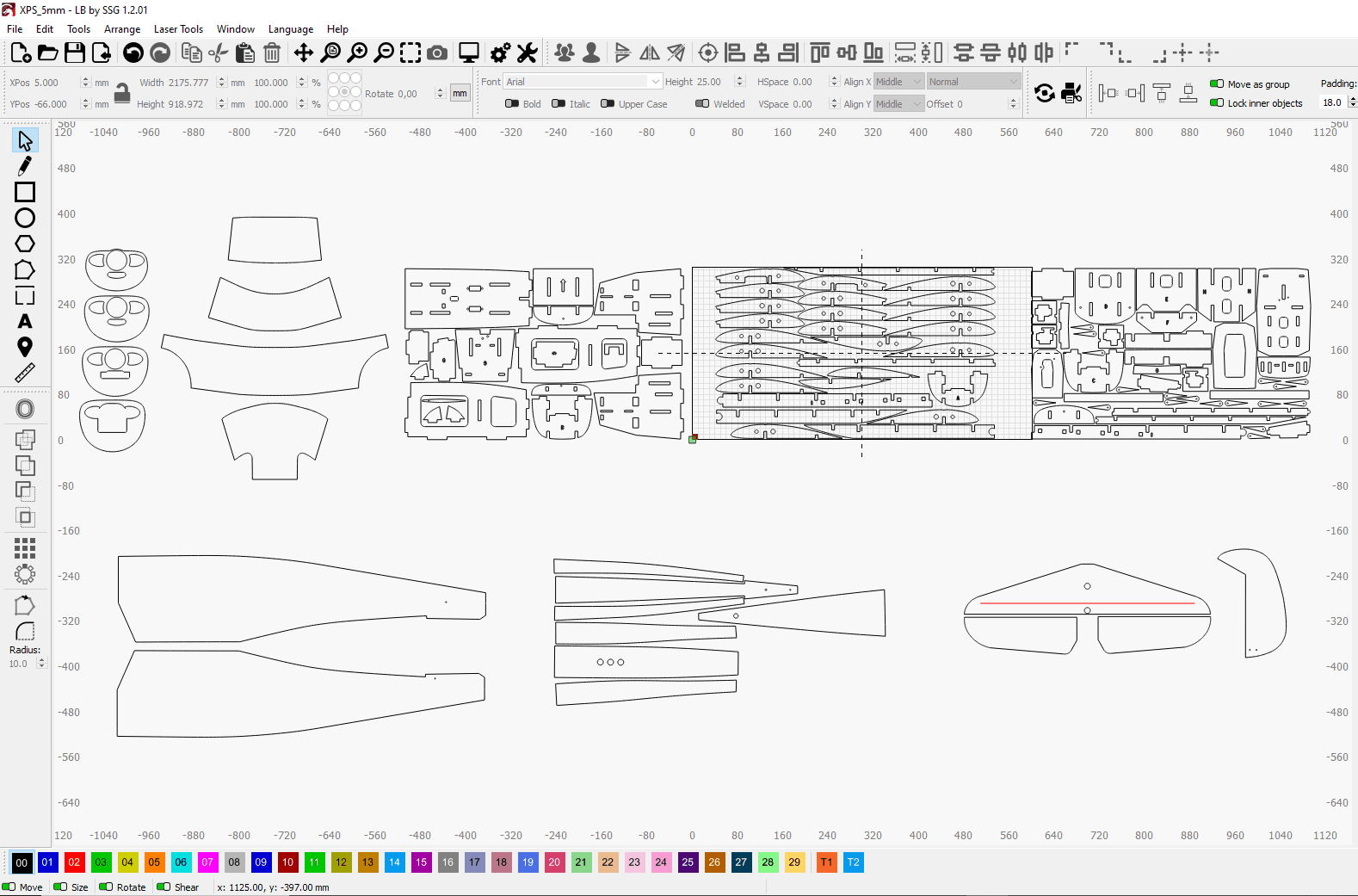Select tool layer swatch T1
The image size is (1358, 896).
pos(826,862)
